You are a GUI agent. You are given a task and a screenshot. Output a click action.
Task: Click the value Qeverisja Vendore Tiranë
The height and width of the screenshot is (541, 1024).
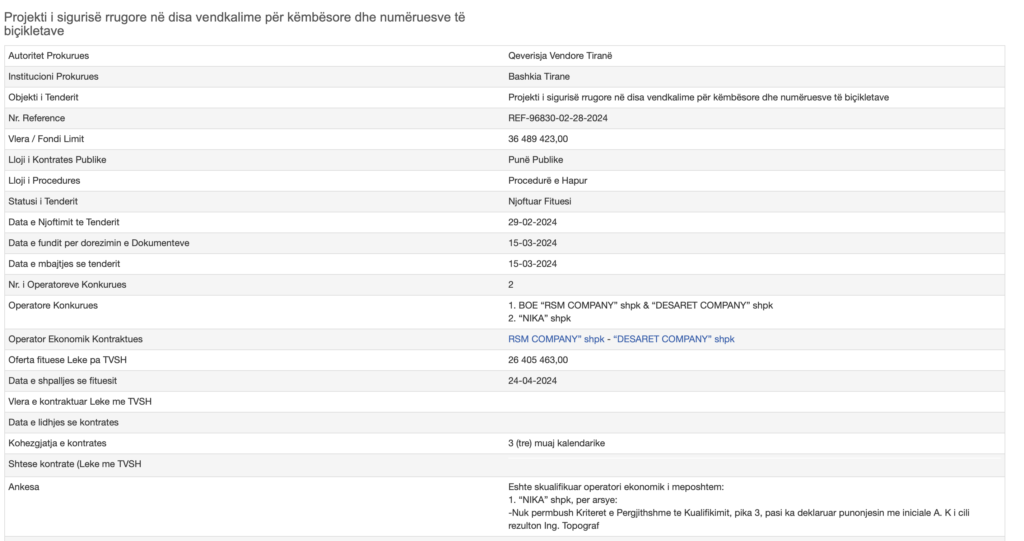click(x=560, y=56)
